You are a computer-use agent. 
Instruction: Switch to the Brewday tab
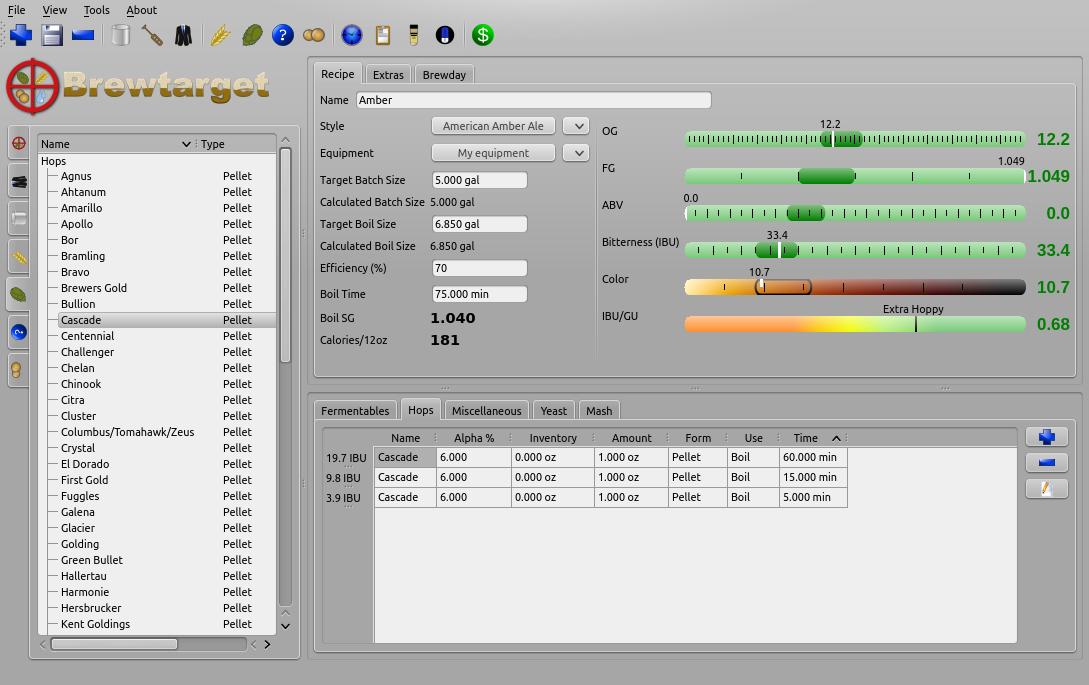444,74
